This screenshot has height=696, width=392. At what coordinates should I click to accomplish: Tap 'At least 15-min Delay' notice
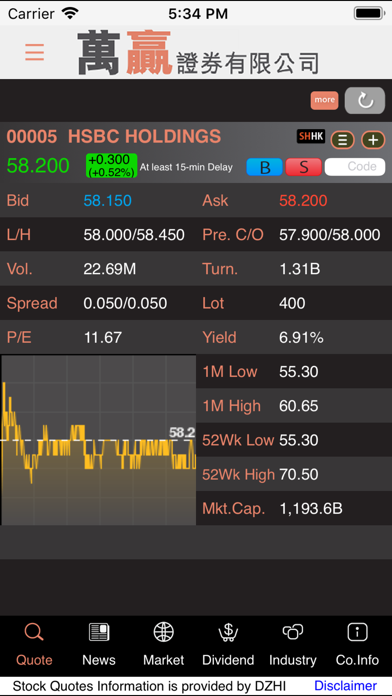(186, 167)
